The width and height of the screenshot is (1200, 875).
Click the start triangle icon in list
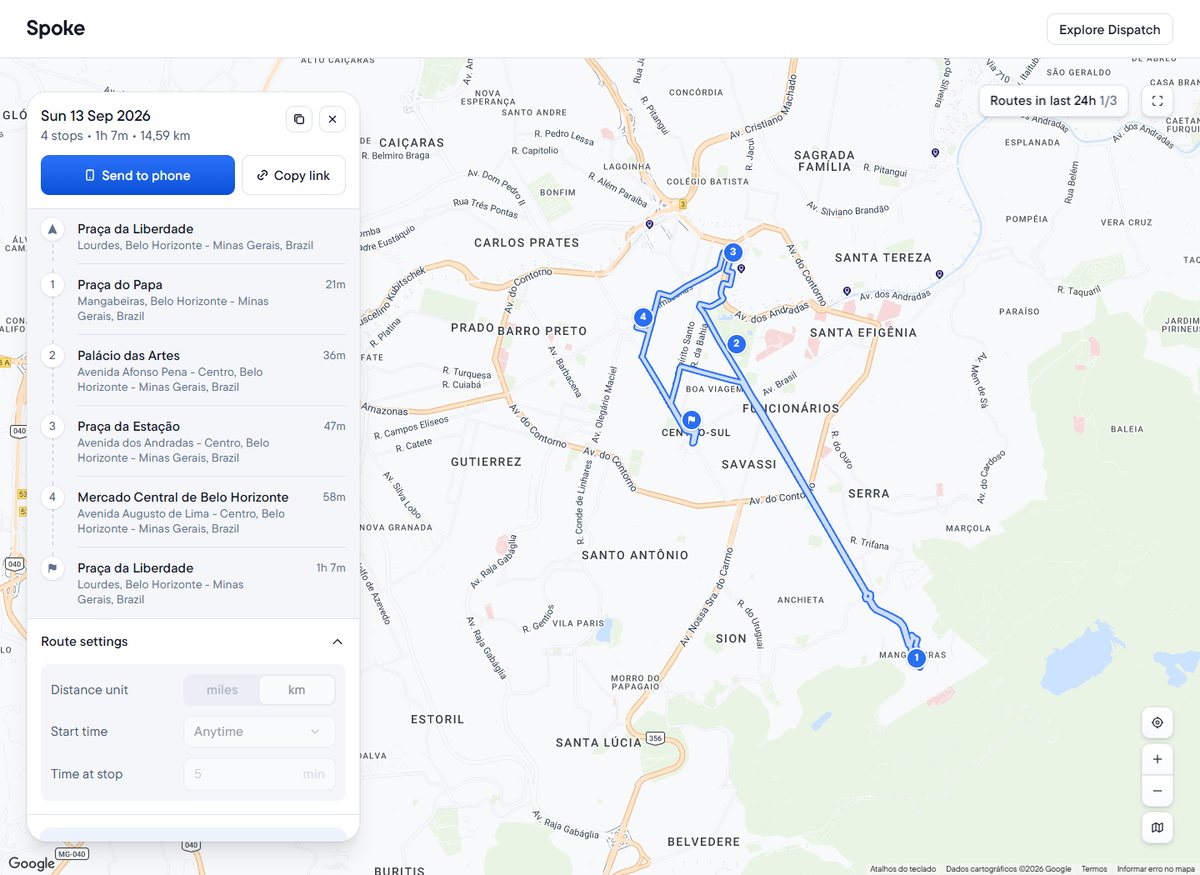click(53, 229)
